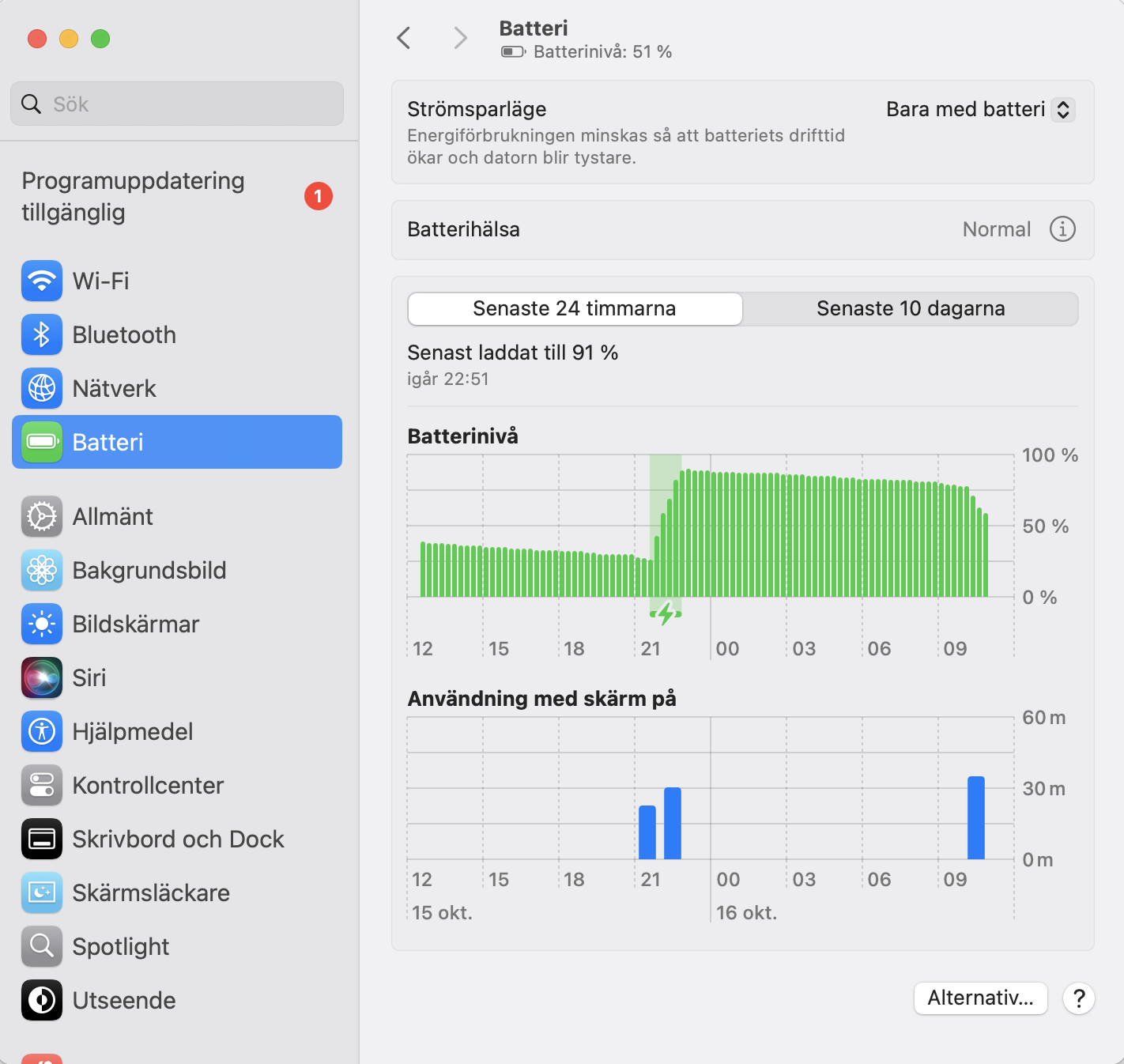Click the magnifying glass in search field
The height and width of the screenshot is (1064, 1124).
[31, 104]
